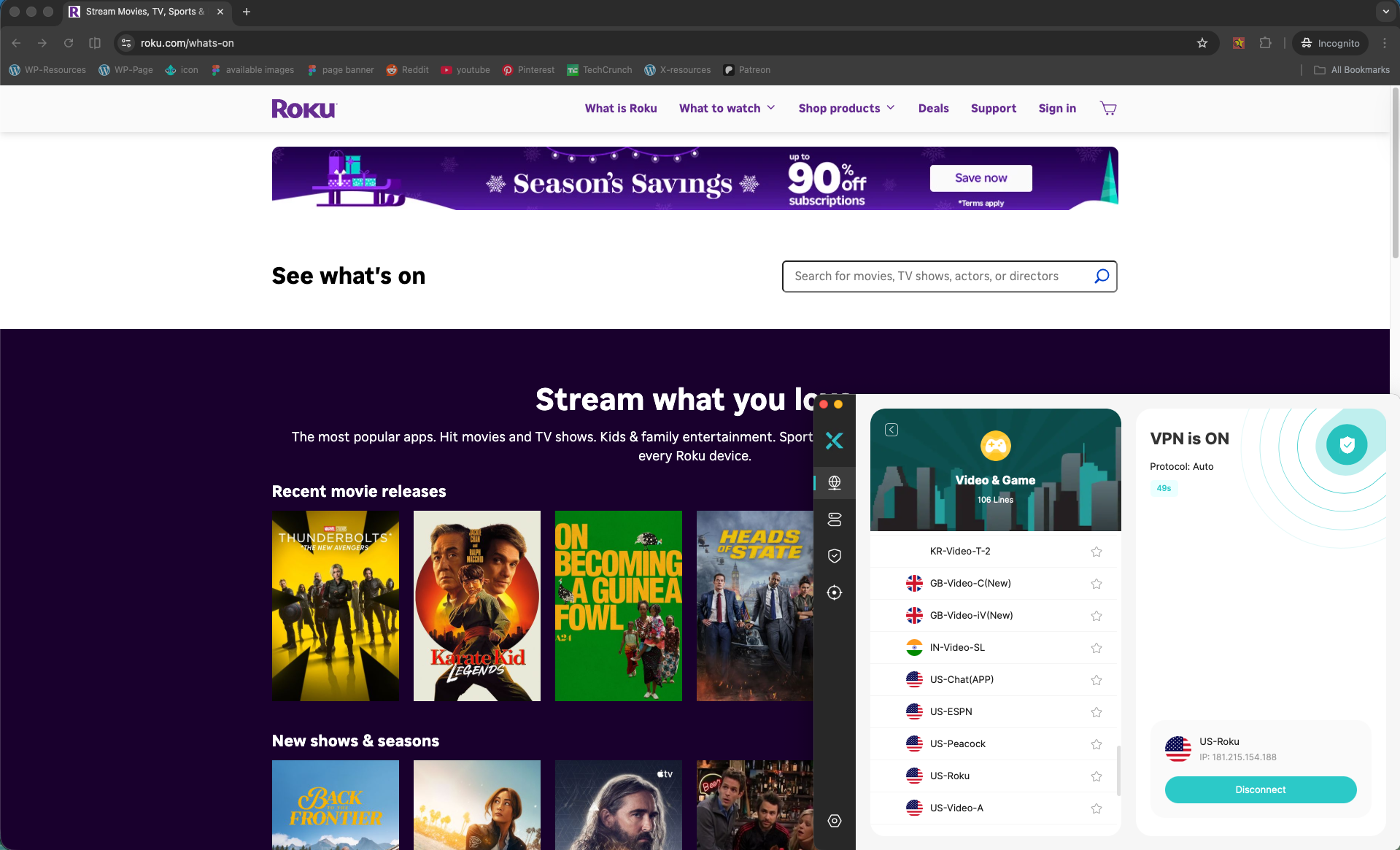Open the Shop products dropdown
Viewport: 1400px width, 850px height.
(846, 108)
